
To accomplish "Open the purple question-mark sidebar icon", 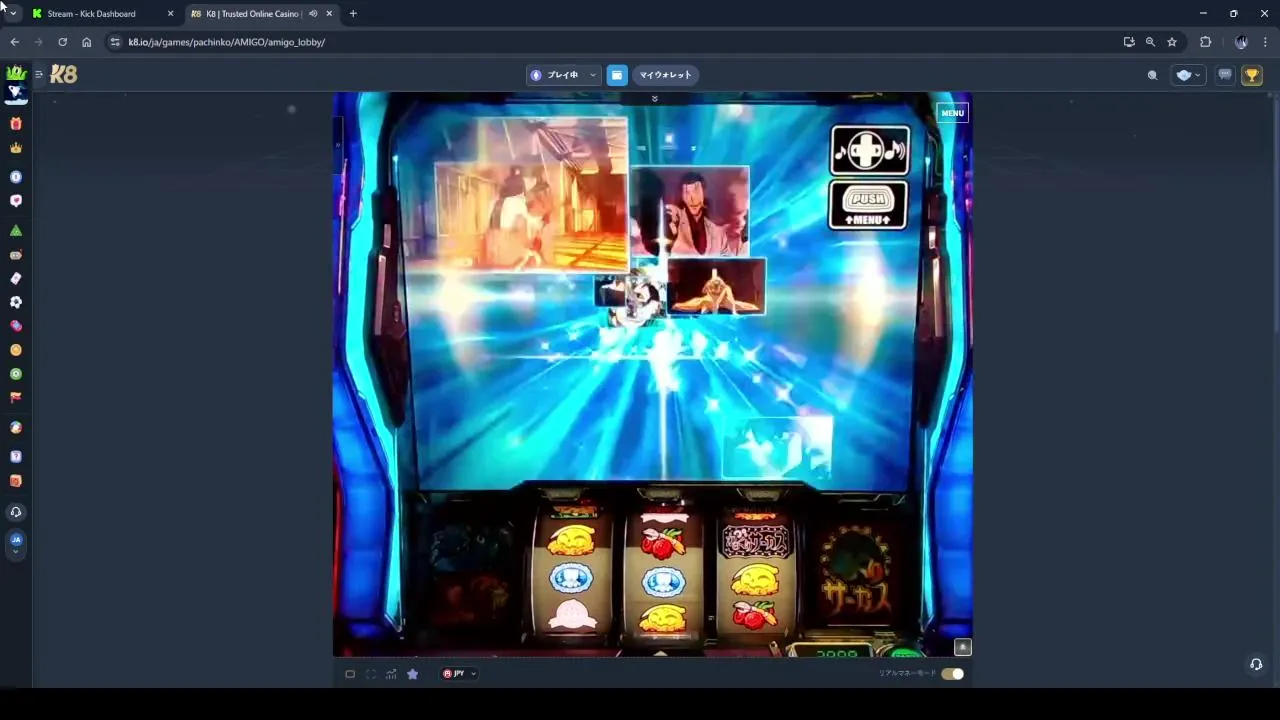I will [15, 457].
